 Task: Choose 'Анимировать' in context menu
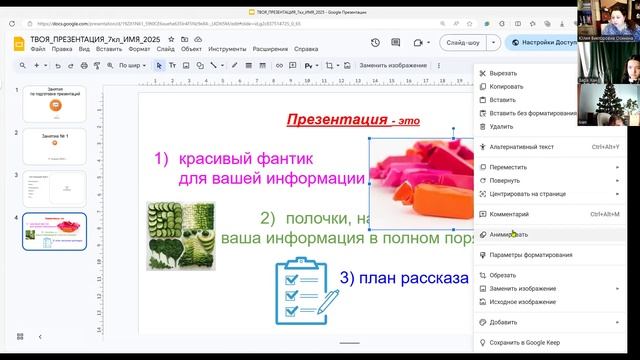pos(550,235)
